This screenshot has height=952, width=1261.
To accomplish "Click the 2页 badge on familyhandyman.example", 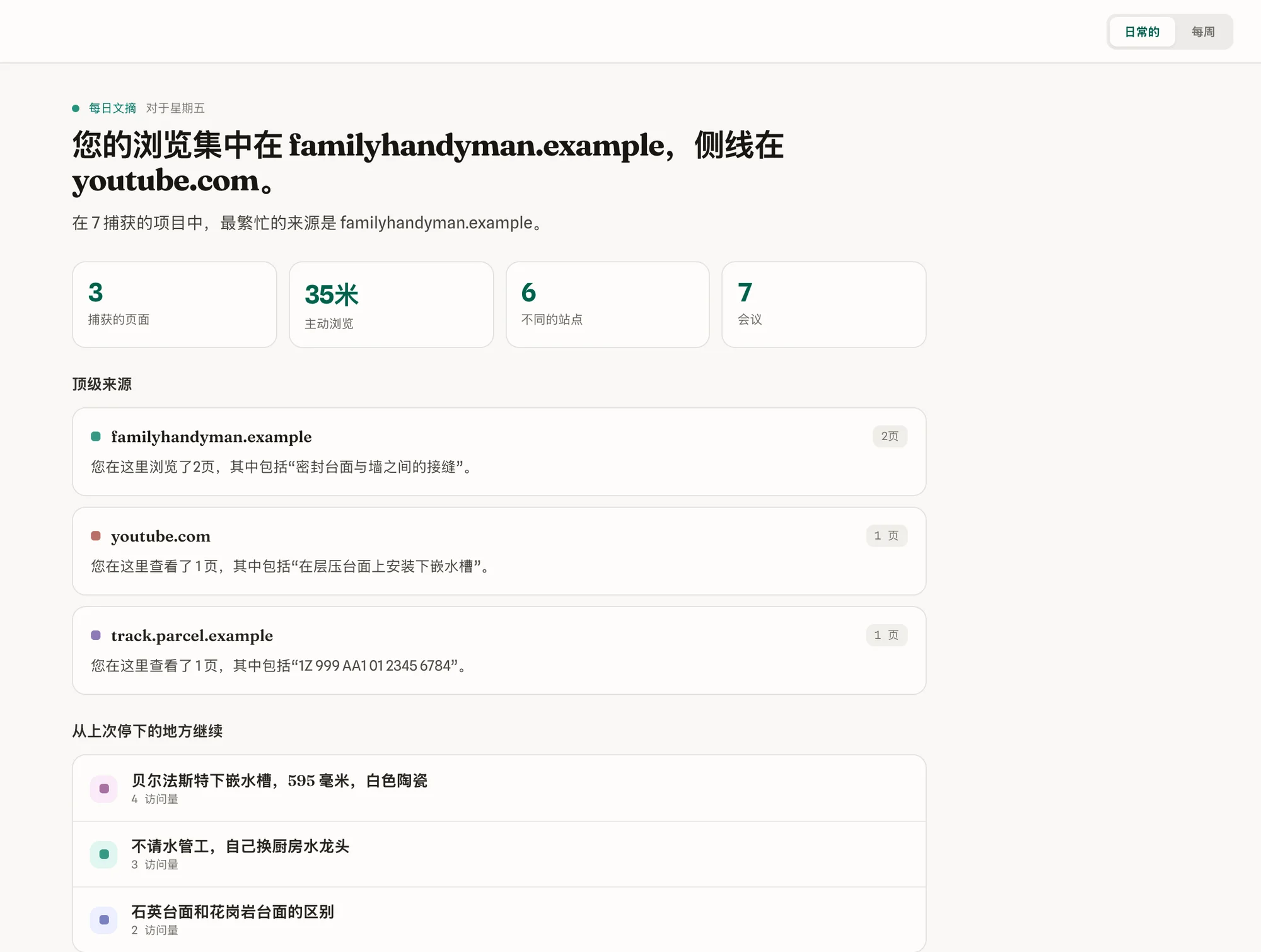I will tap(890, 436).
